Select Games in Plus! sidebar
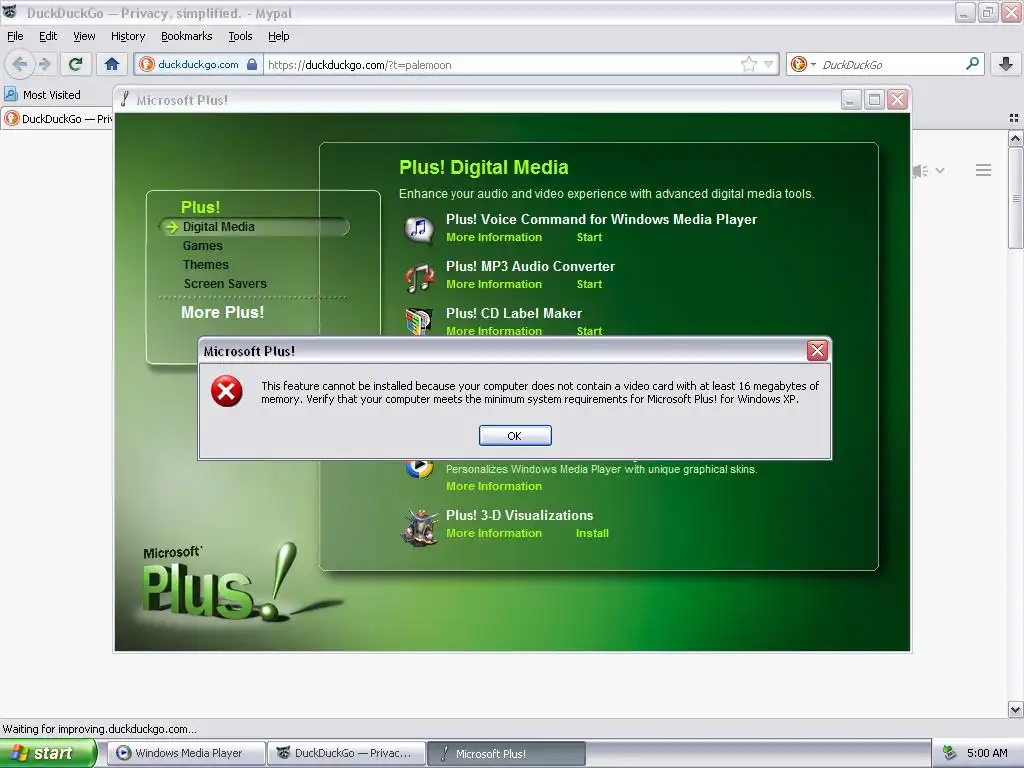 click(x=202, y=246)
